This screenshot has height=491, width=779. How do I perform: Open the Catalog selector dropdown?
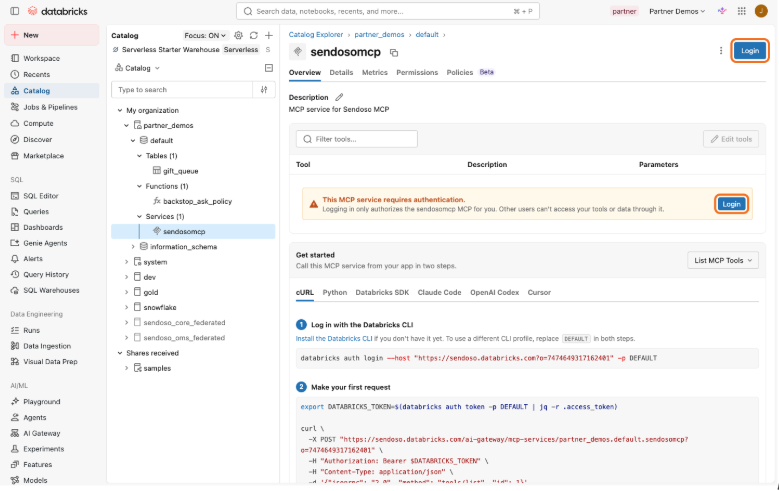point(138,68)
